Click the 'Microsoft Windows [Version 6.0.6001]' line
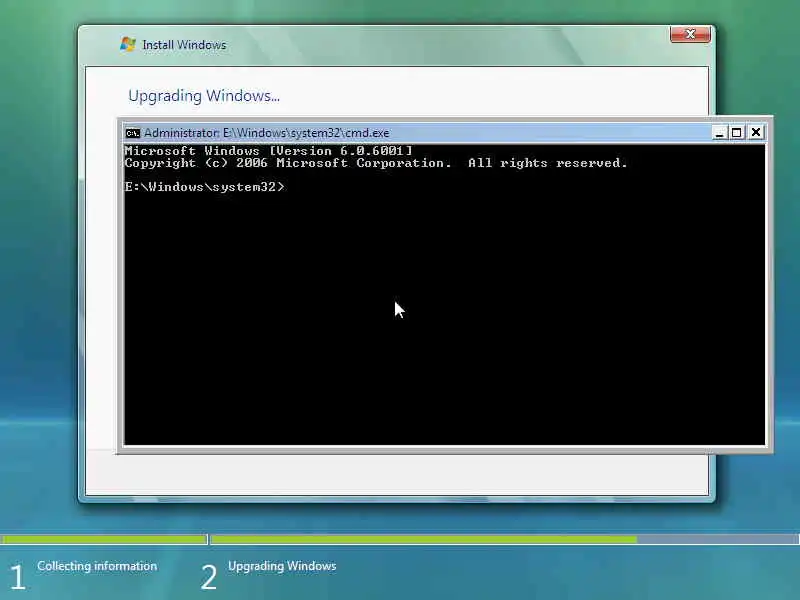This screenshot has width=800, height=600. (x=268, y=151)
